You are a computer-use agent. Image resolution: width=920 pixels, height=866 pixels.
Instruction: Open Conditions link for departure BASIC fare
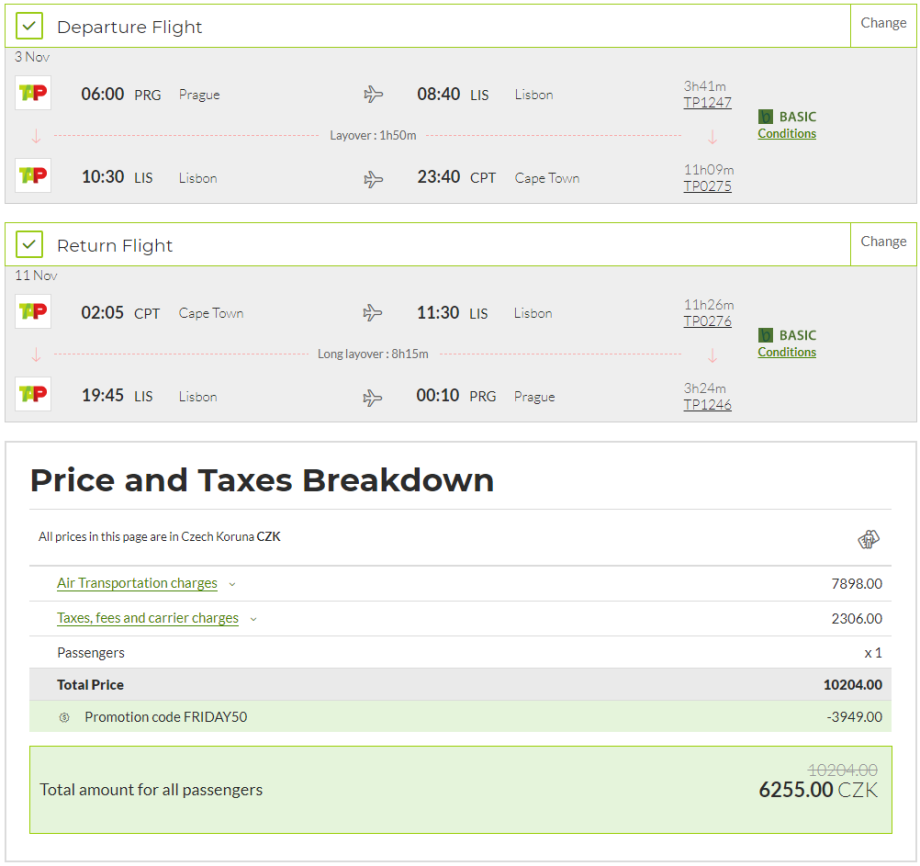(x=786, y=134)
